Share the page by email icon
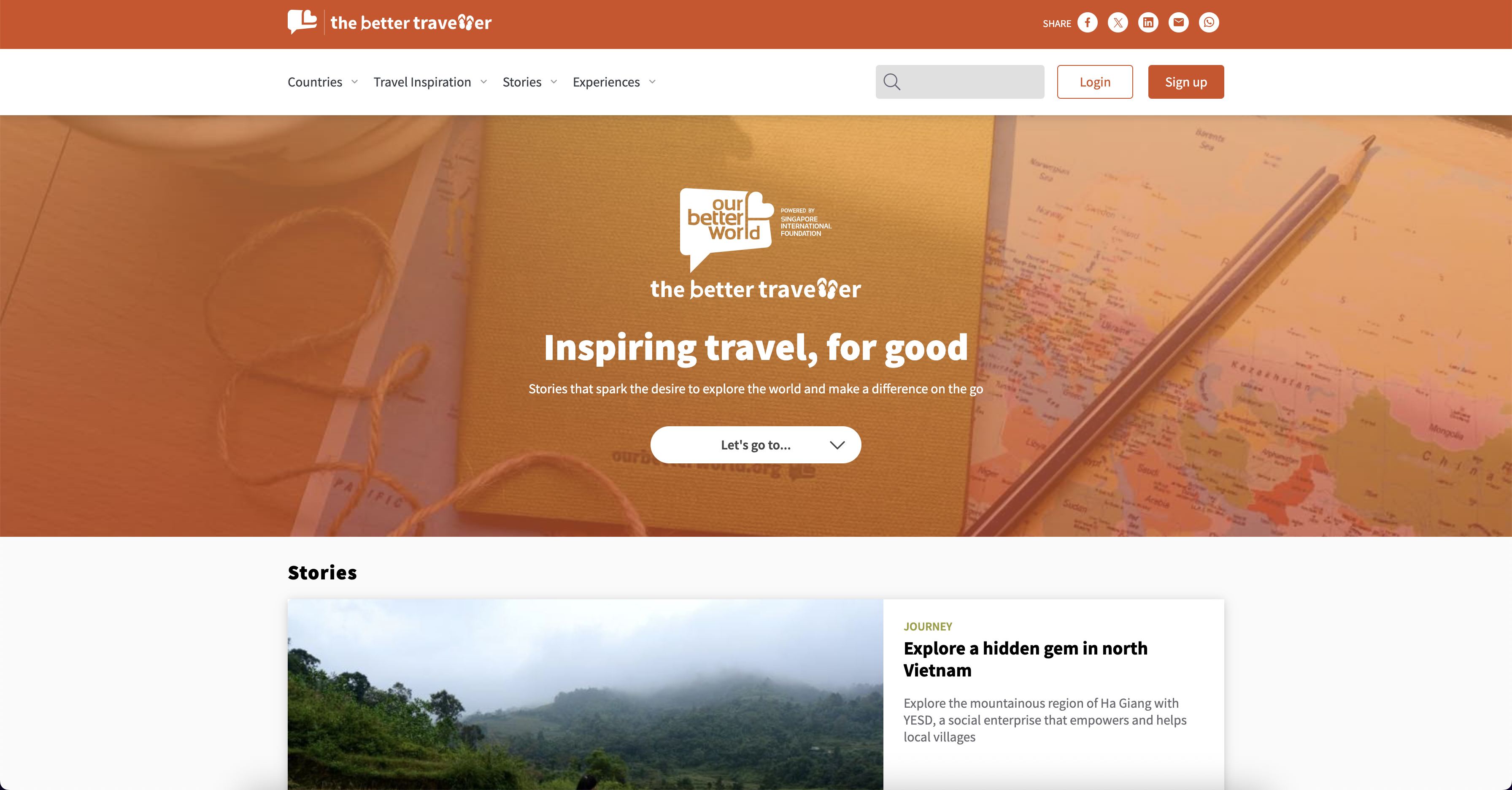This screenshot has width=1512, height=790. point(1178,23)
